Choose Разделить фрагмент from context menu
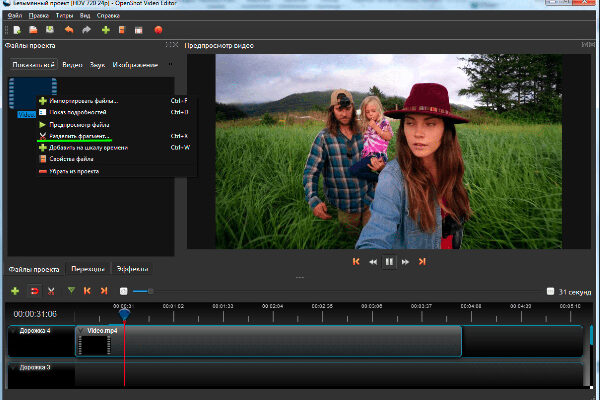 (76, 136)
